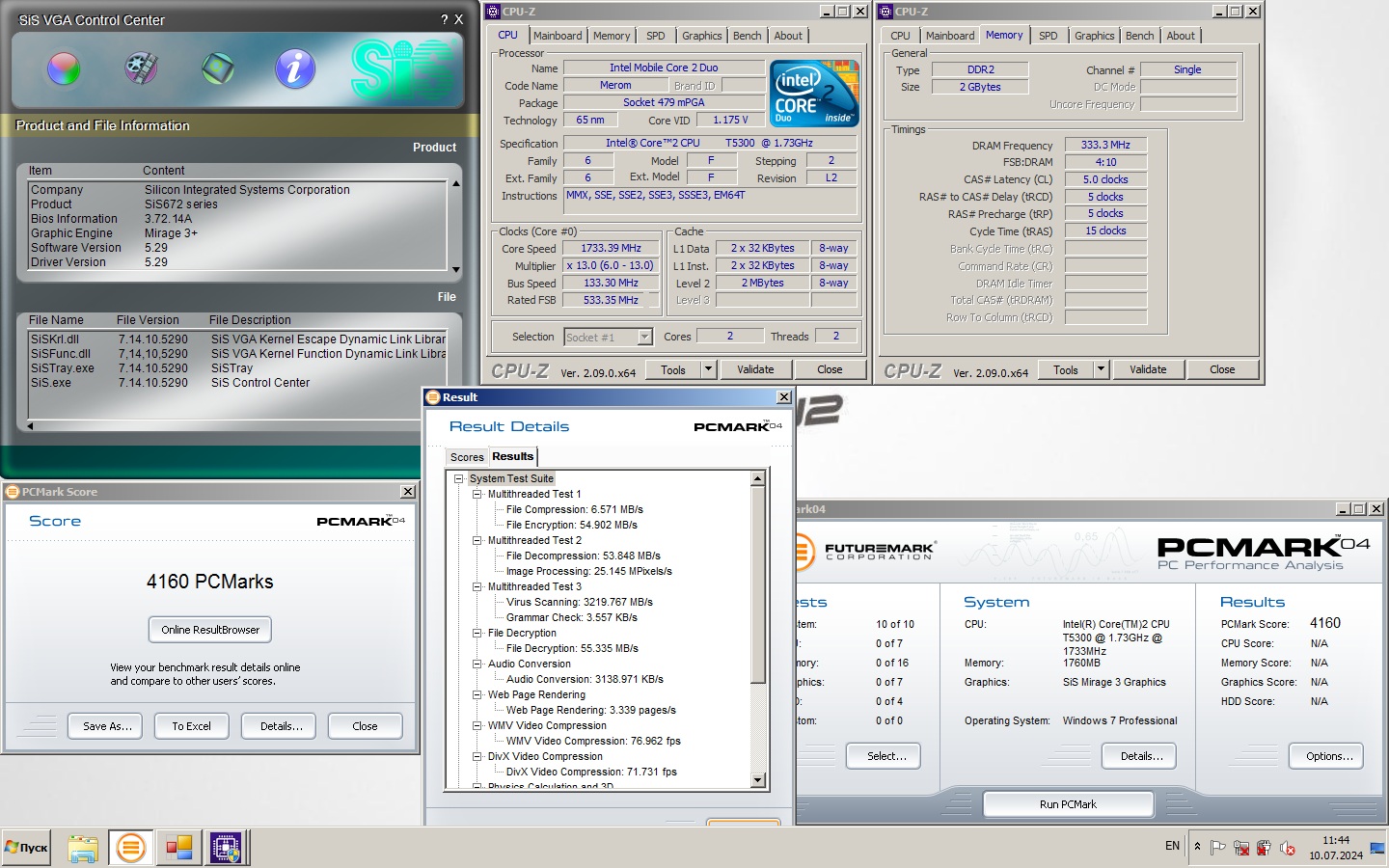Click the network tray icon with red cross
Viewport: 1389px width, 868px height.
coord(1241,848)
